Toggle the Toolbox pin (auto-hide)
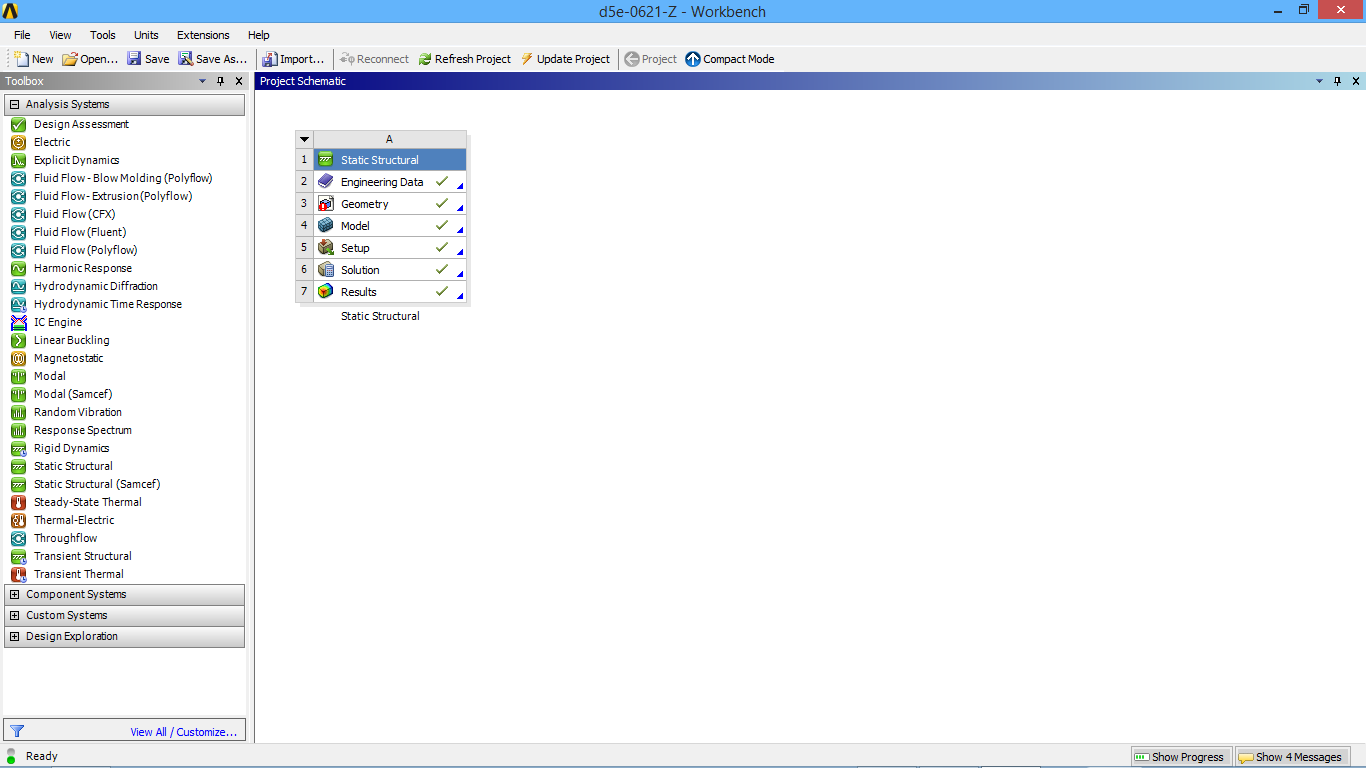Image resolution: width=1366 pixels, height=768 pixels. point(221,81)
